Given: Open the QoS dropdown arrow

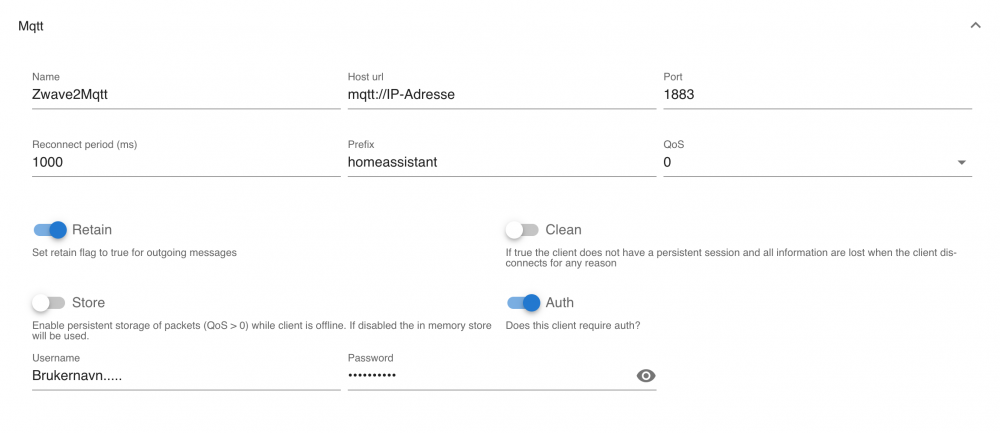Looking at the screenshot, I should click(961, 163).
